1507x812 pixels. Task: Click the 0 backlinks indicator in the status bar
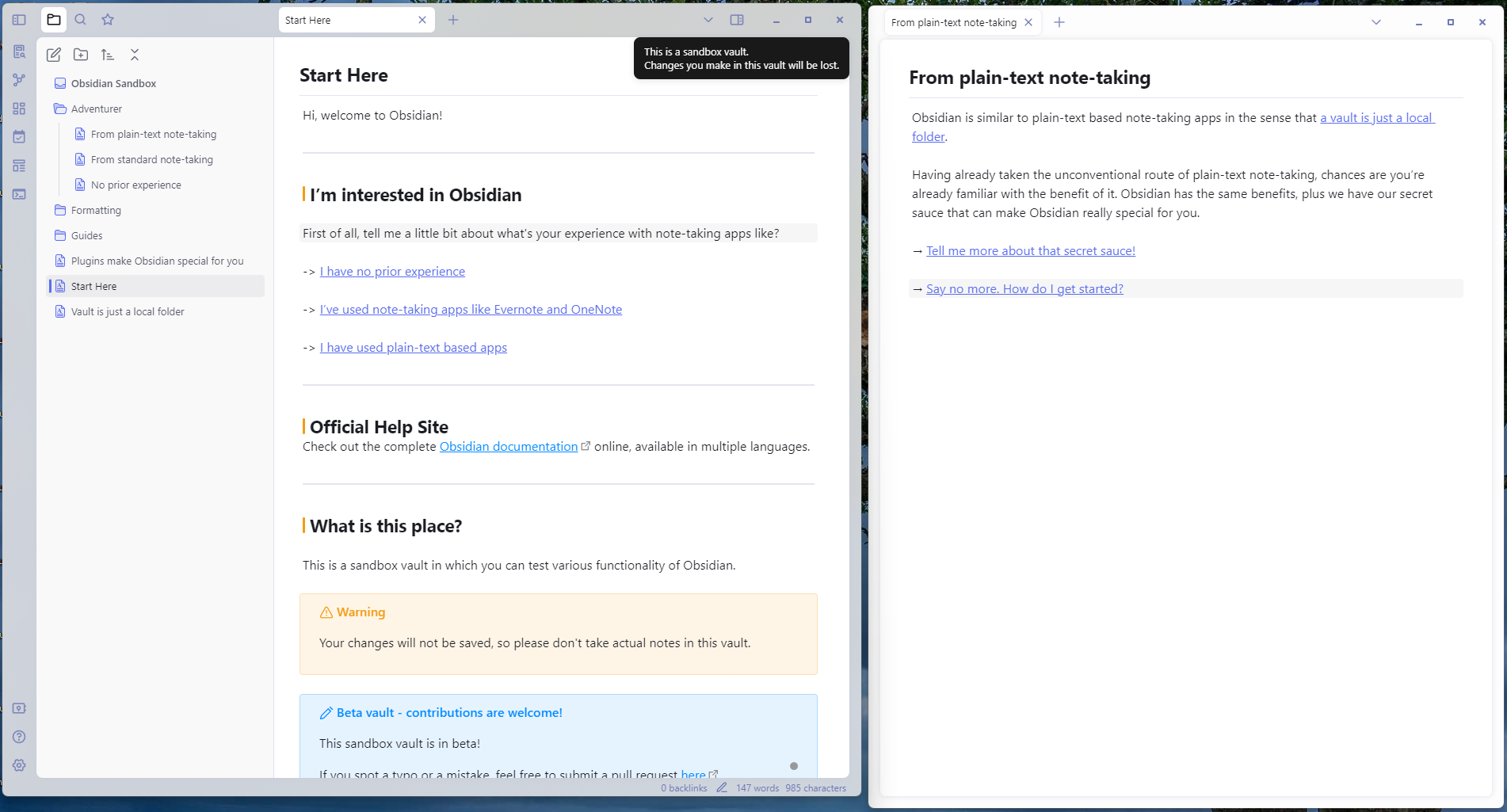pyautogui.click(x=683, y=787)
